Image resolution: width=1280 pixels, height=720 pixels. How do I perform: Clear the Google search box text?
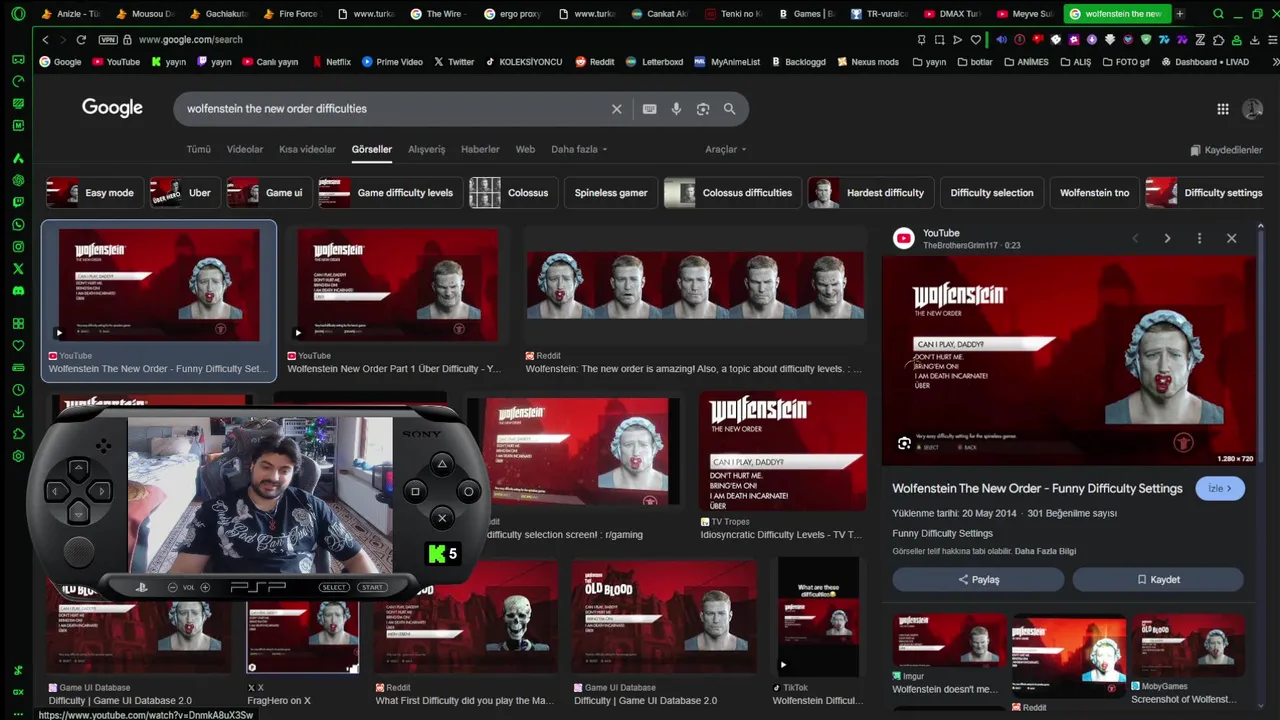click(x=617, y=109)
